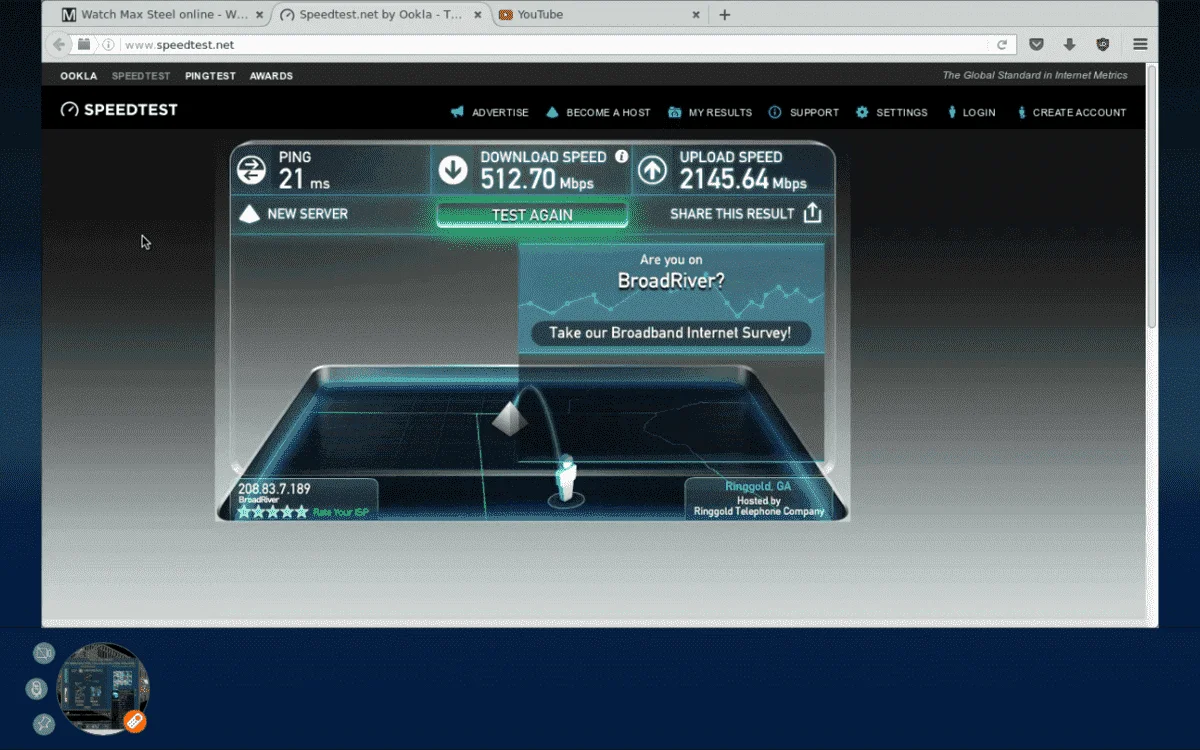
Task: Click the site identity info icon
Action: [x=108, y=45]
